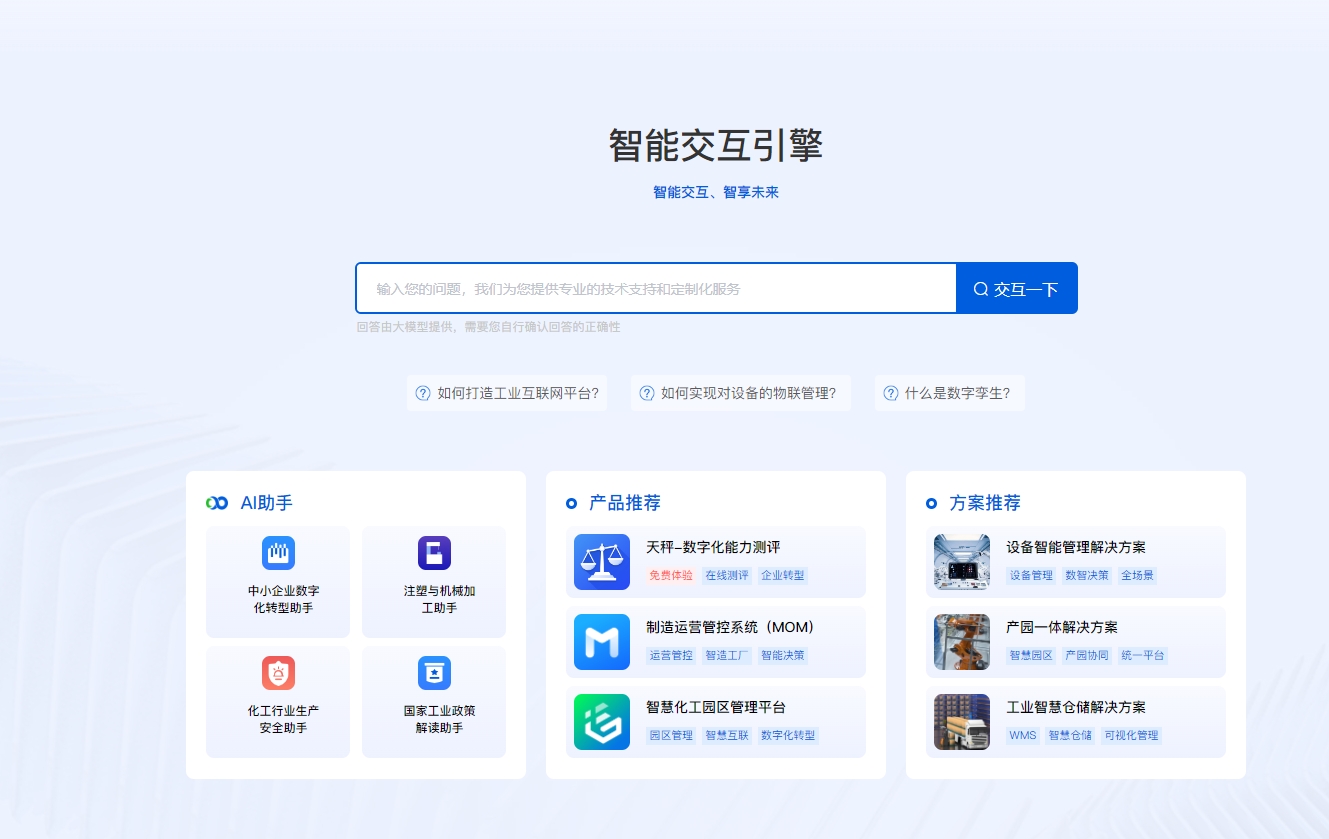Select the 智慧化工园区管理平台 green icon
The image size is (1329, 839).
click(601, 721)
